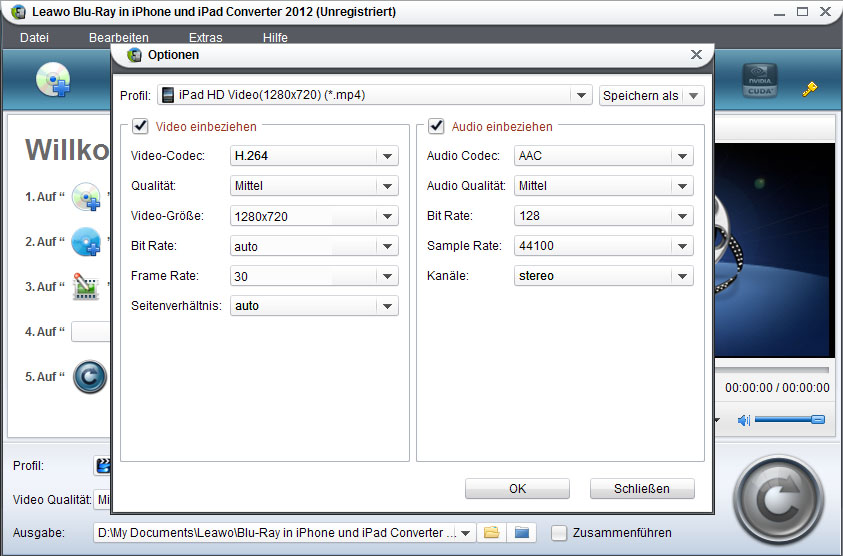Click the large Convert button at bottom right
Screen dimensions: 843x556
778,500
